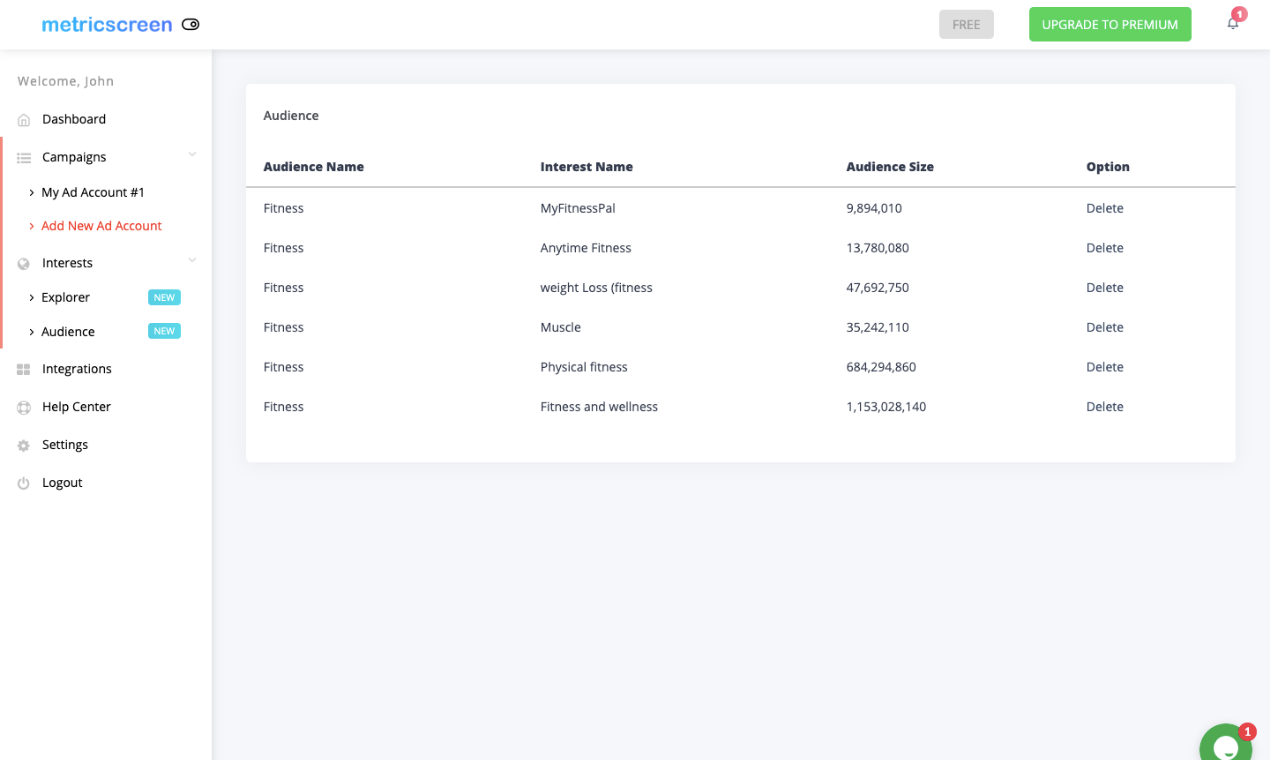This screenshot has width=1270, height=760.
Task: Open Settings from the sidebar
Action: [65, 445]
